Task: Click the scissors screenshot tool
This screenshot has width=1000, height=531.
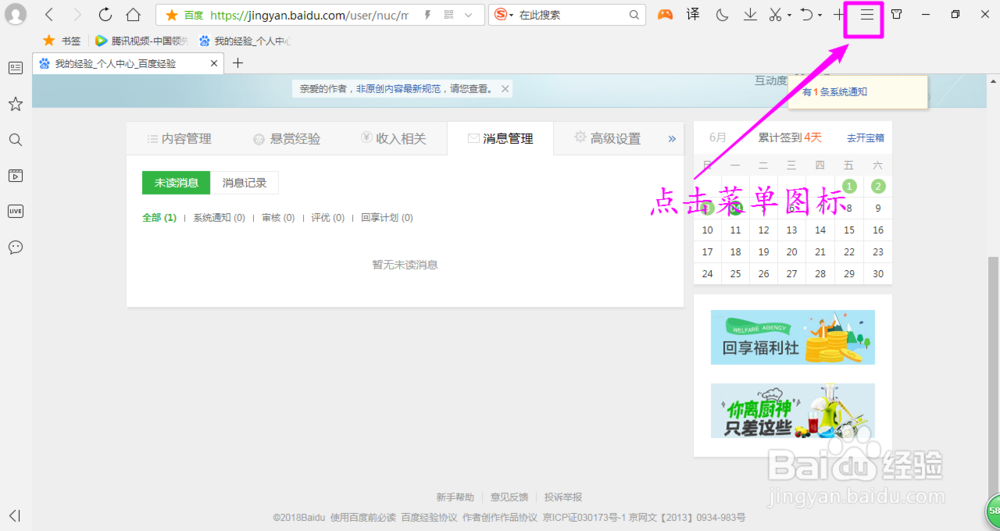Action: click(x=775, y=15)
